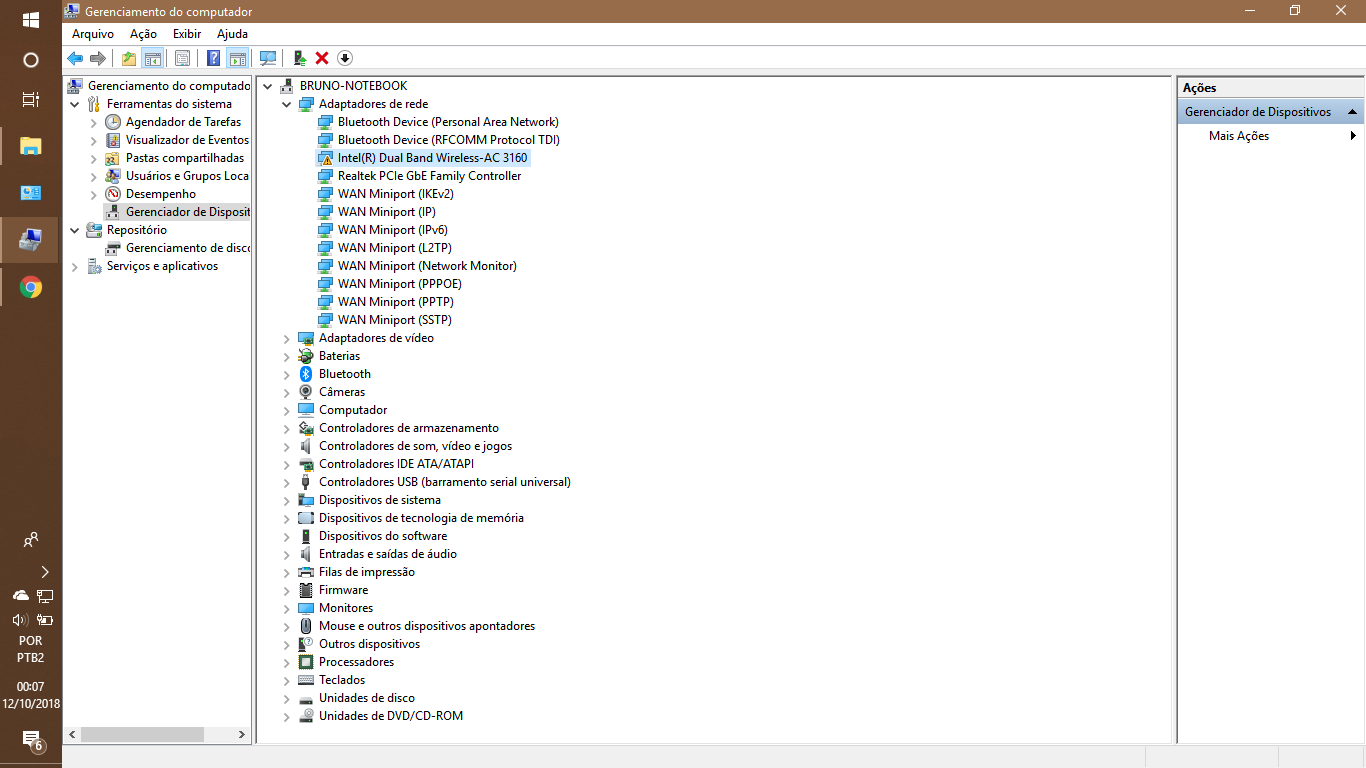1366x768 pixels.
Task: Click the Unidades de DVD/CD-ROM disc icon
Action: pos(306,716)
